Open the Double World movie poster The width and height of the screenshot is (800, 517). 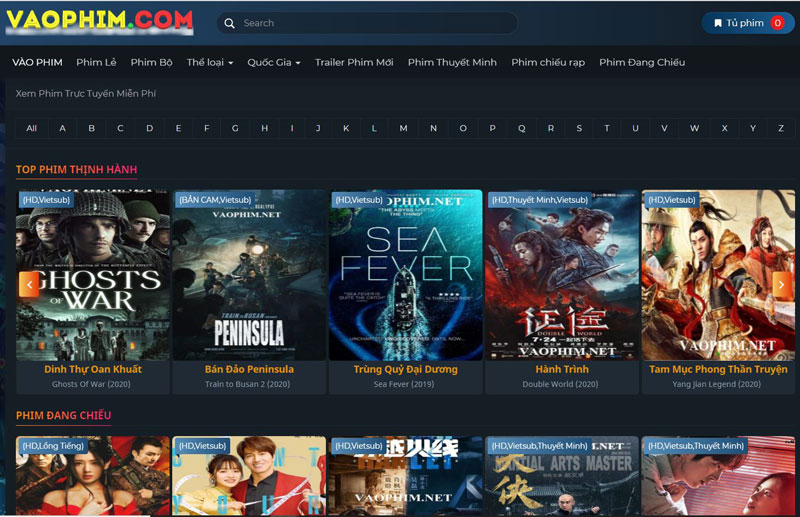(562, 276)
